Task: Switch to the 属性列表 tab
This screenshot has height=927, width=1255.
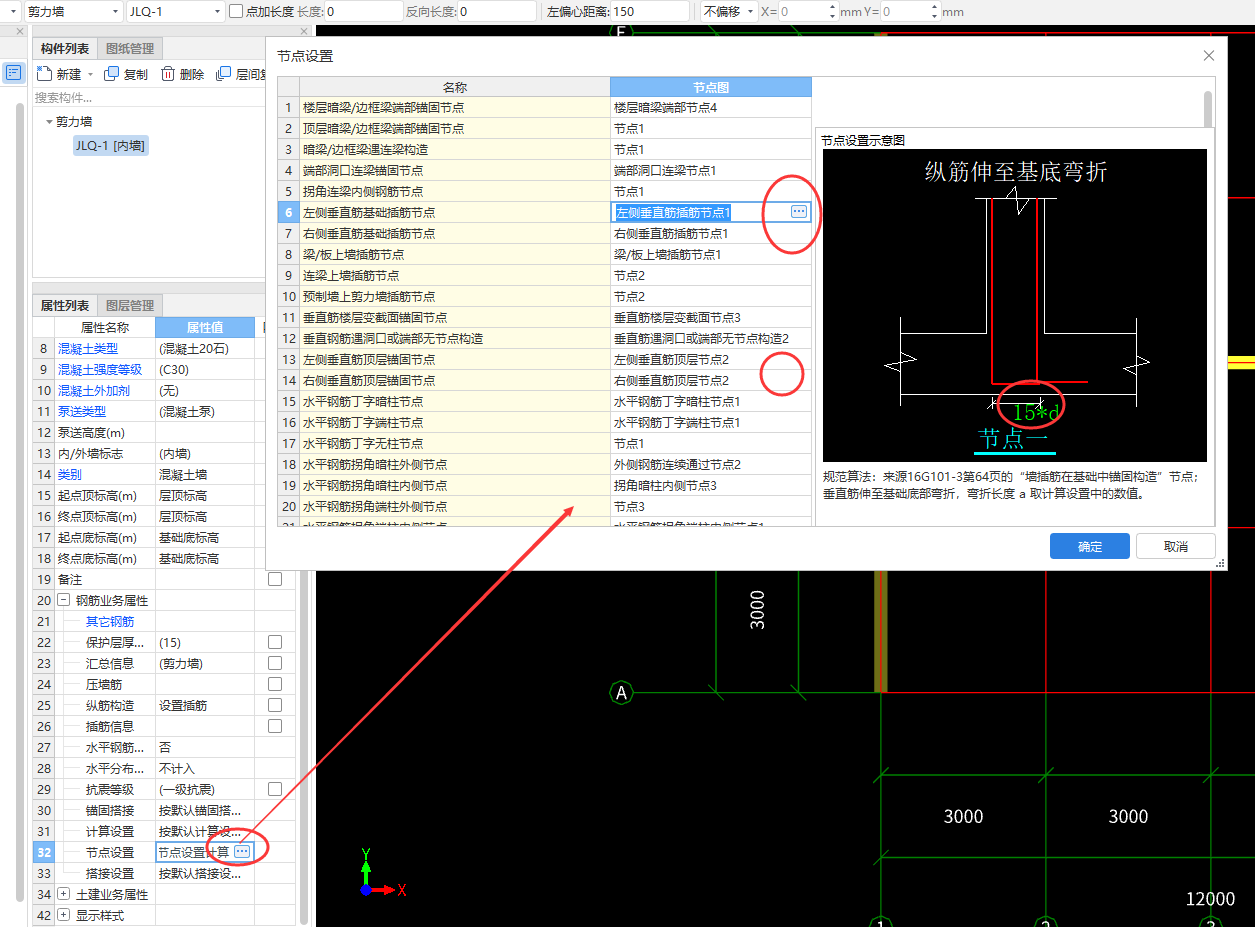Action: pos(64,305)
